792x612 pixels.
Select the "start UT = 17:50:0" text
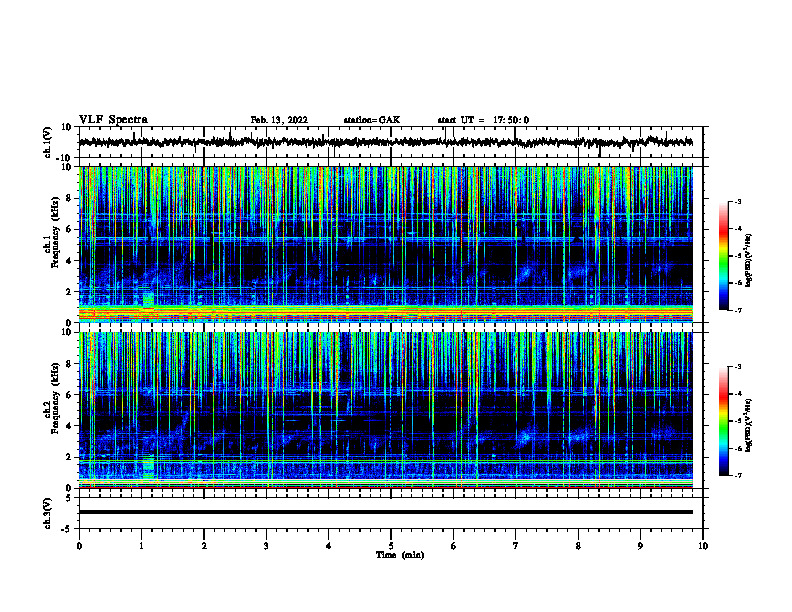tap(483, 120)
